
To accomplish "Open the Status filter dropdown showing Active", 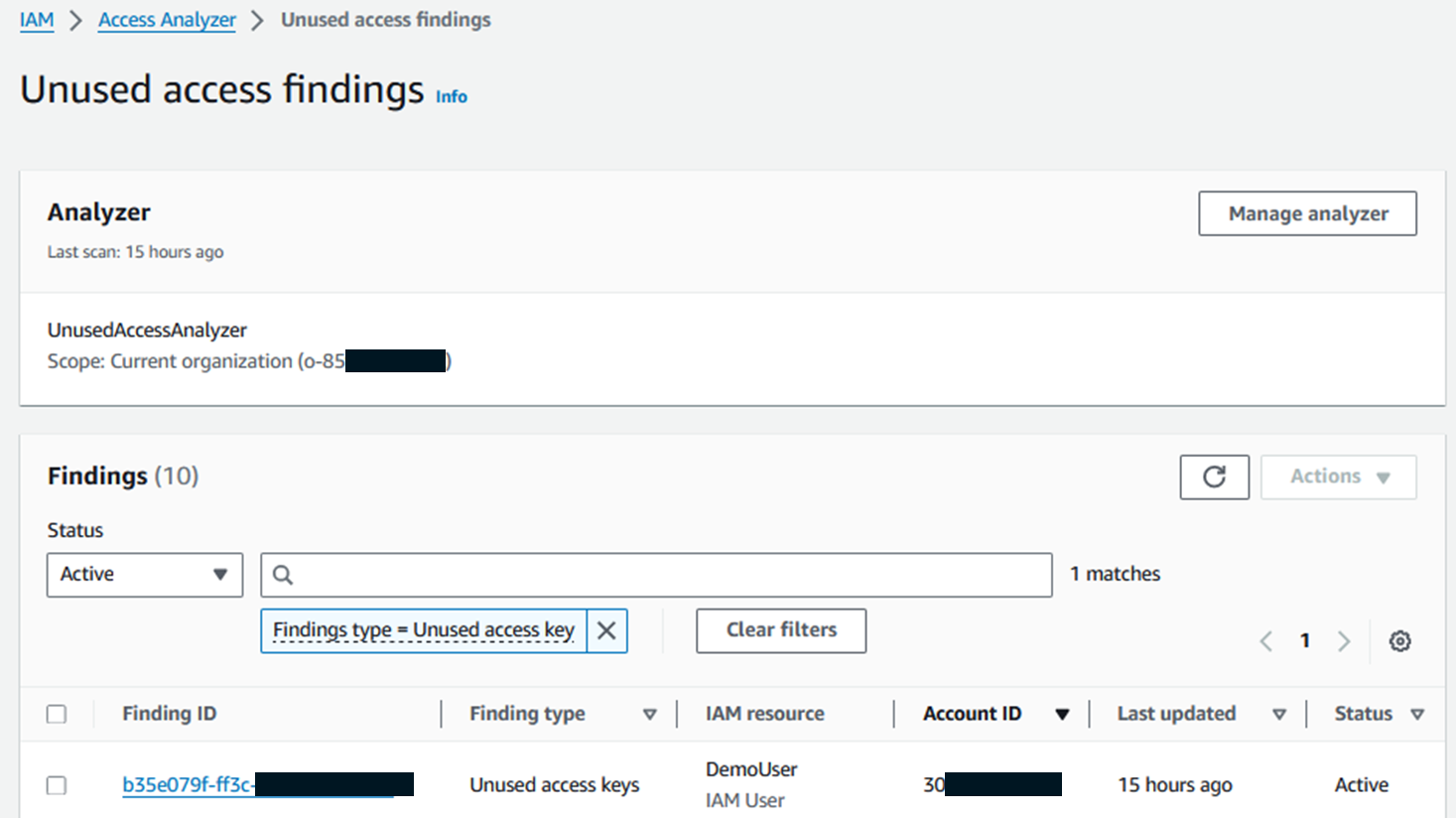I will pyautogui.click(x=145, y=575).
